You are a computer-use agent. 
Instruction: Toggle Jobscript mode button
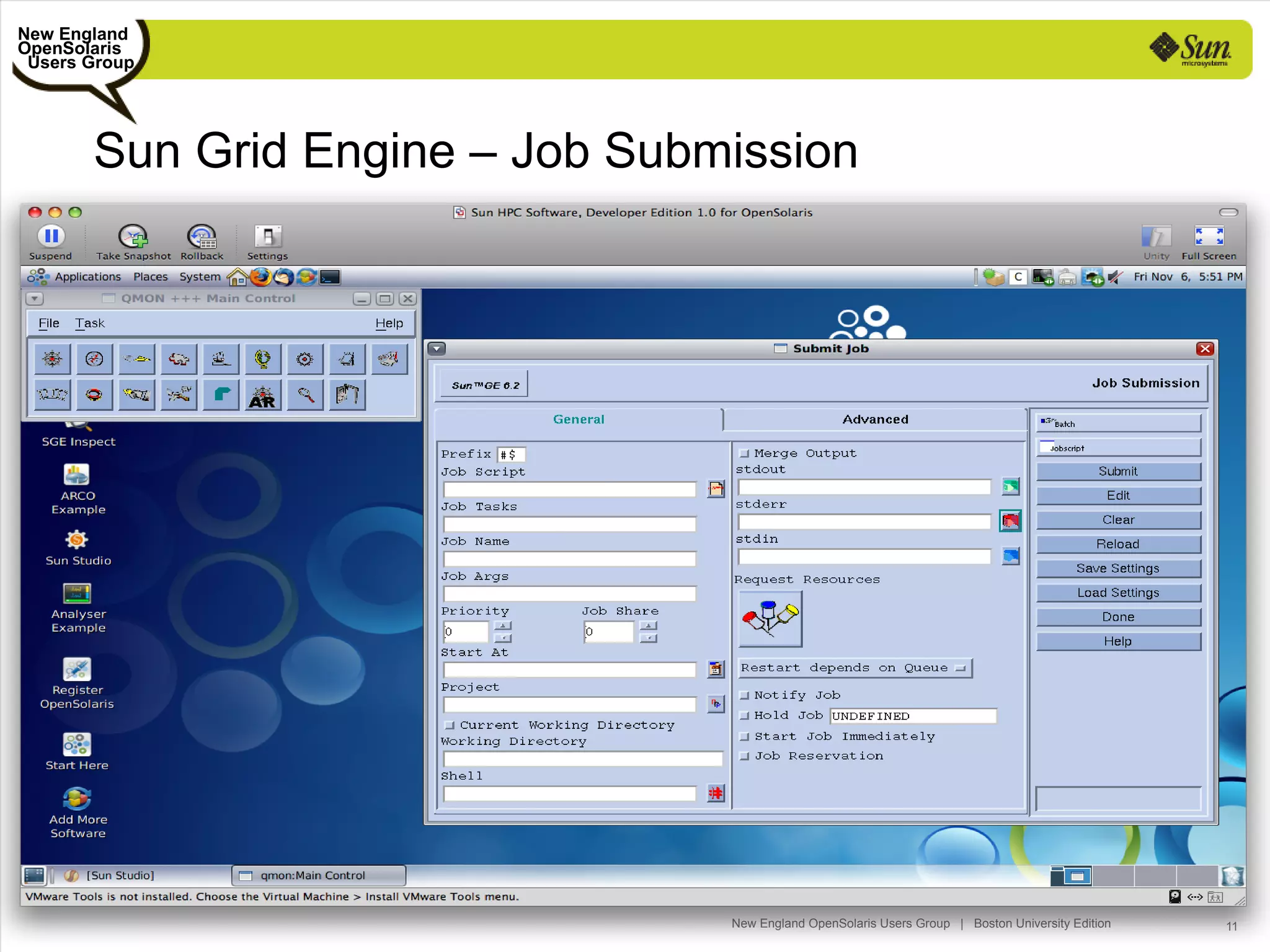pos(1119,447)
